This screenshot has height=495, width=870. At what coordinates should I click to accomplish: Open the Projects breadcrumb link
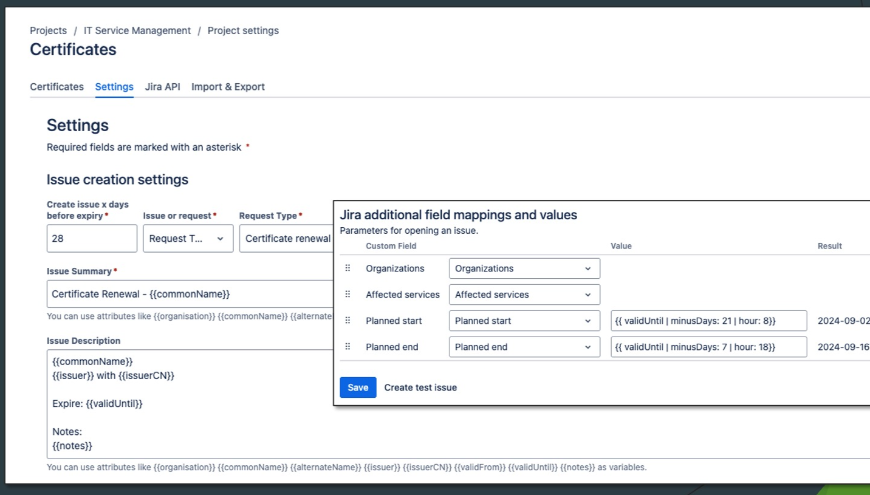pos(50,31)
